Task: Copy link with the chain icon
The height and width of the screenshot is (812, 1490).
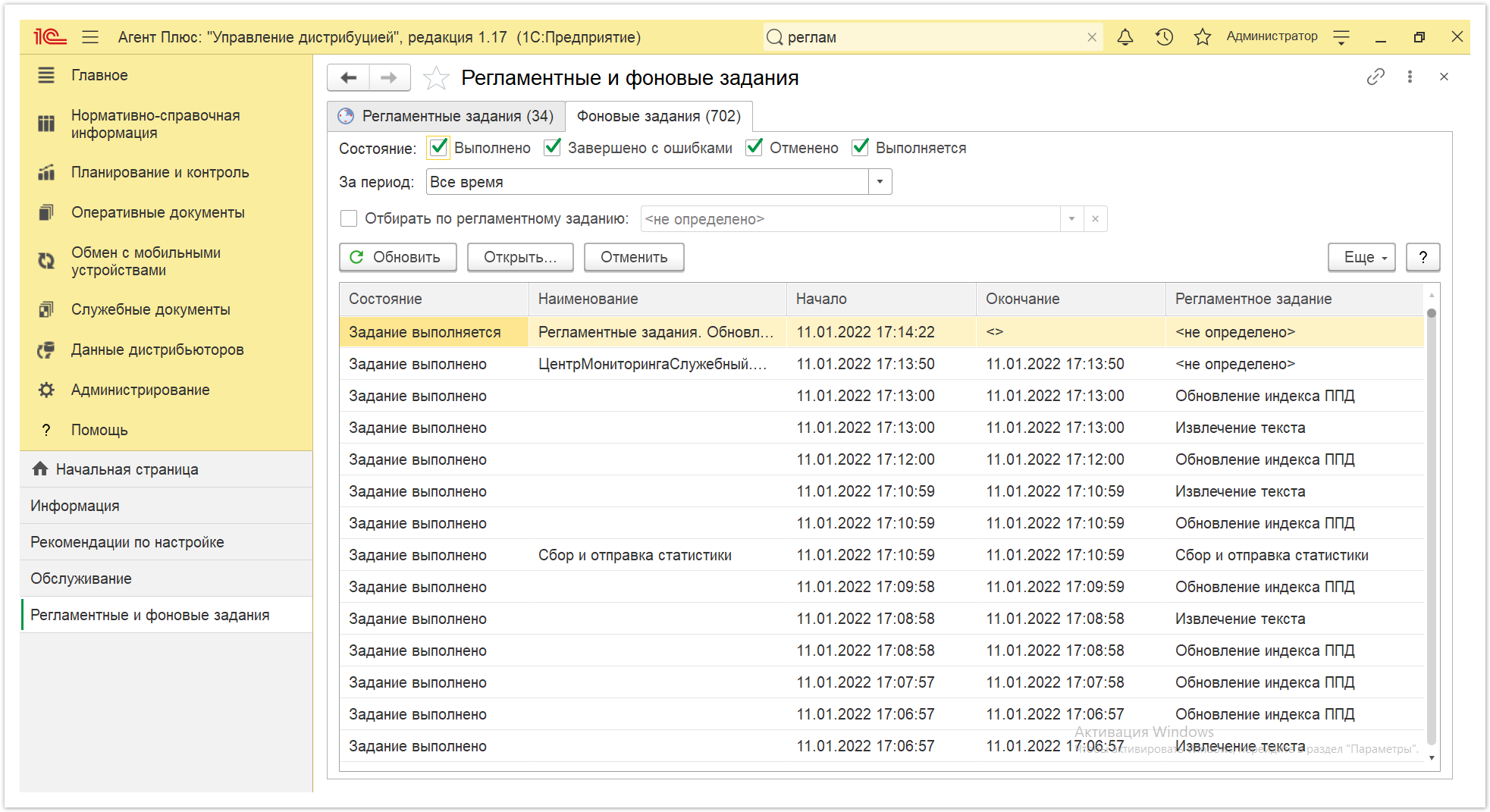Action: point(1376,77)
